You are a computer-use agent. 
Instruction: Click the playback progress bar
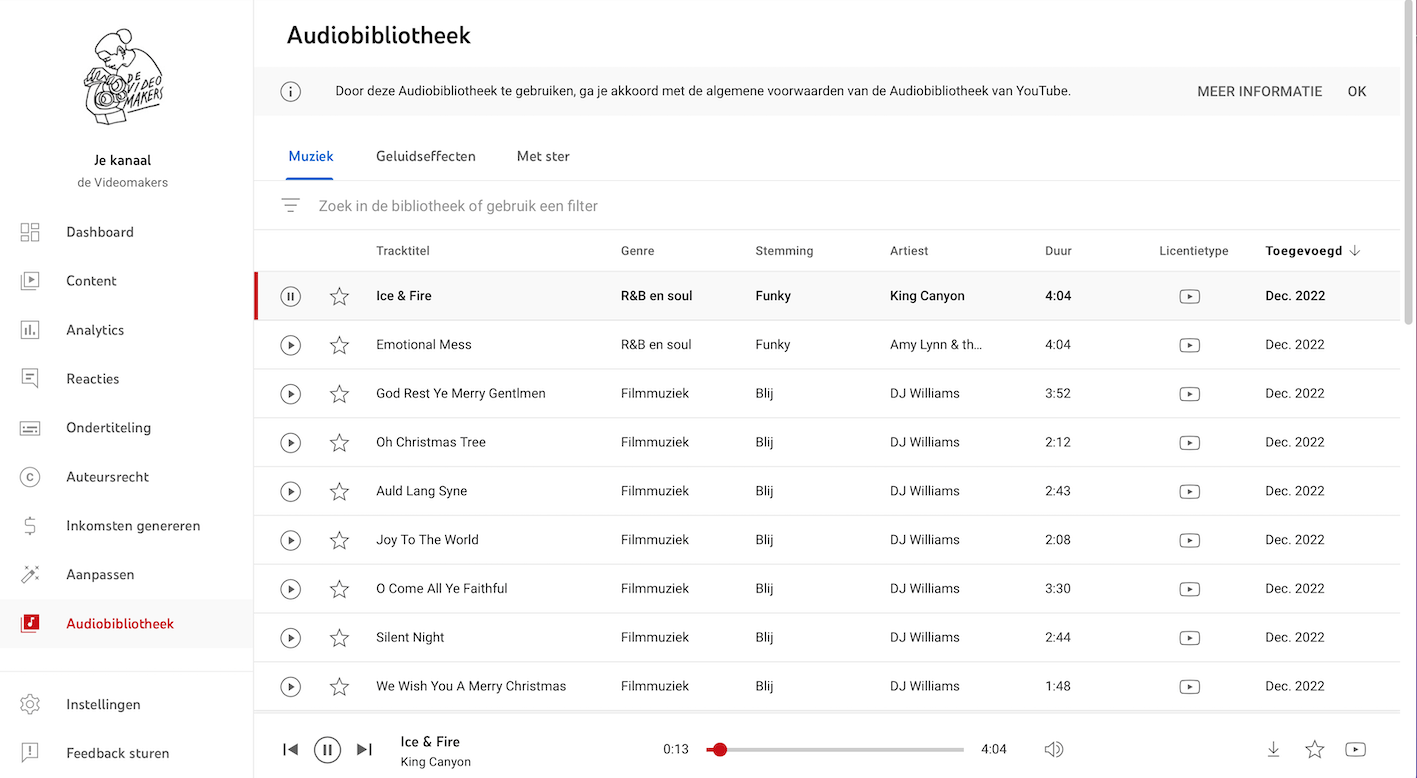point(840,749)
